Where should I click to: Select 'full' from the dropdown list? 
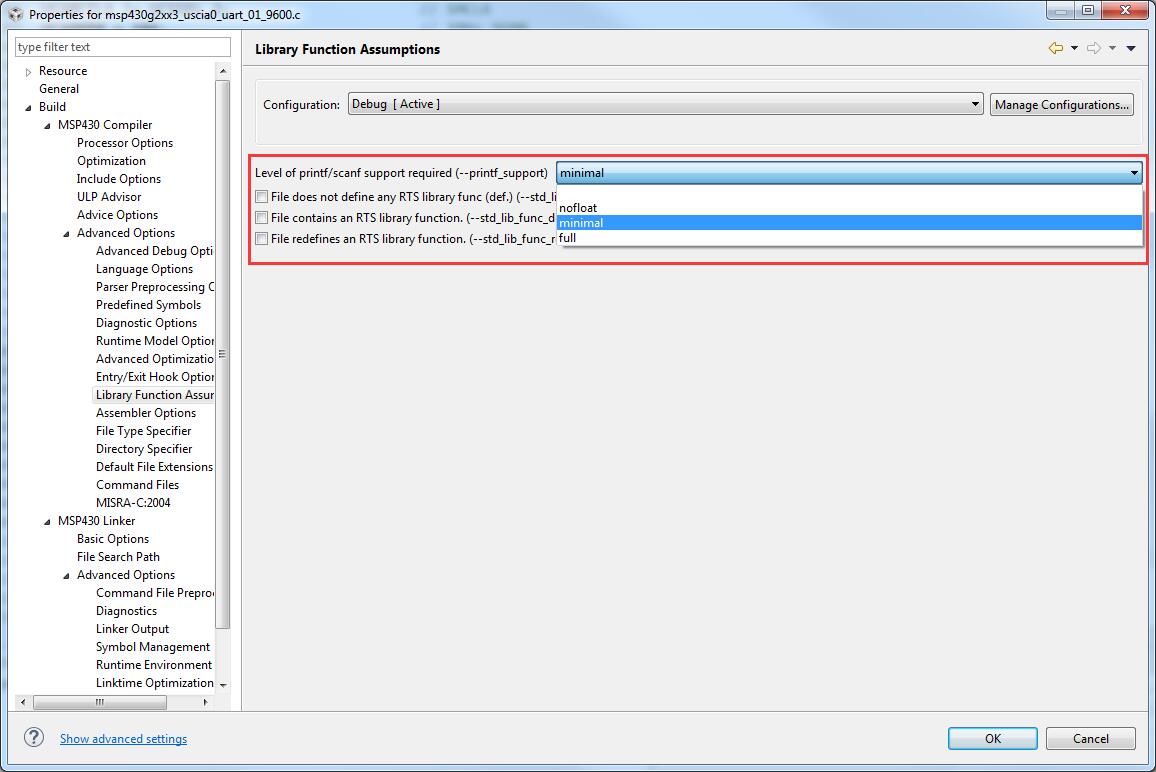(849, 237)
